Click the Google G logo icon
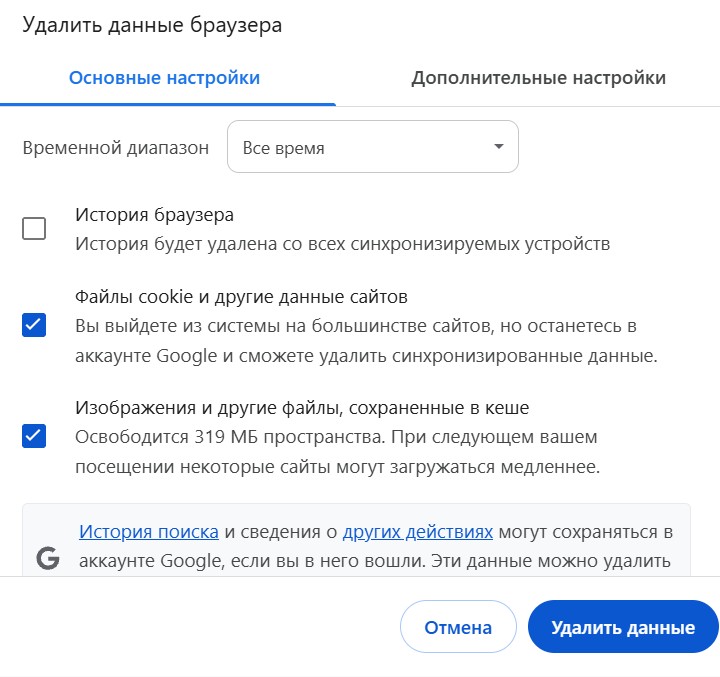Image resolution: width=720 pixels, height=677 pixels. point(48,558)
